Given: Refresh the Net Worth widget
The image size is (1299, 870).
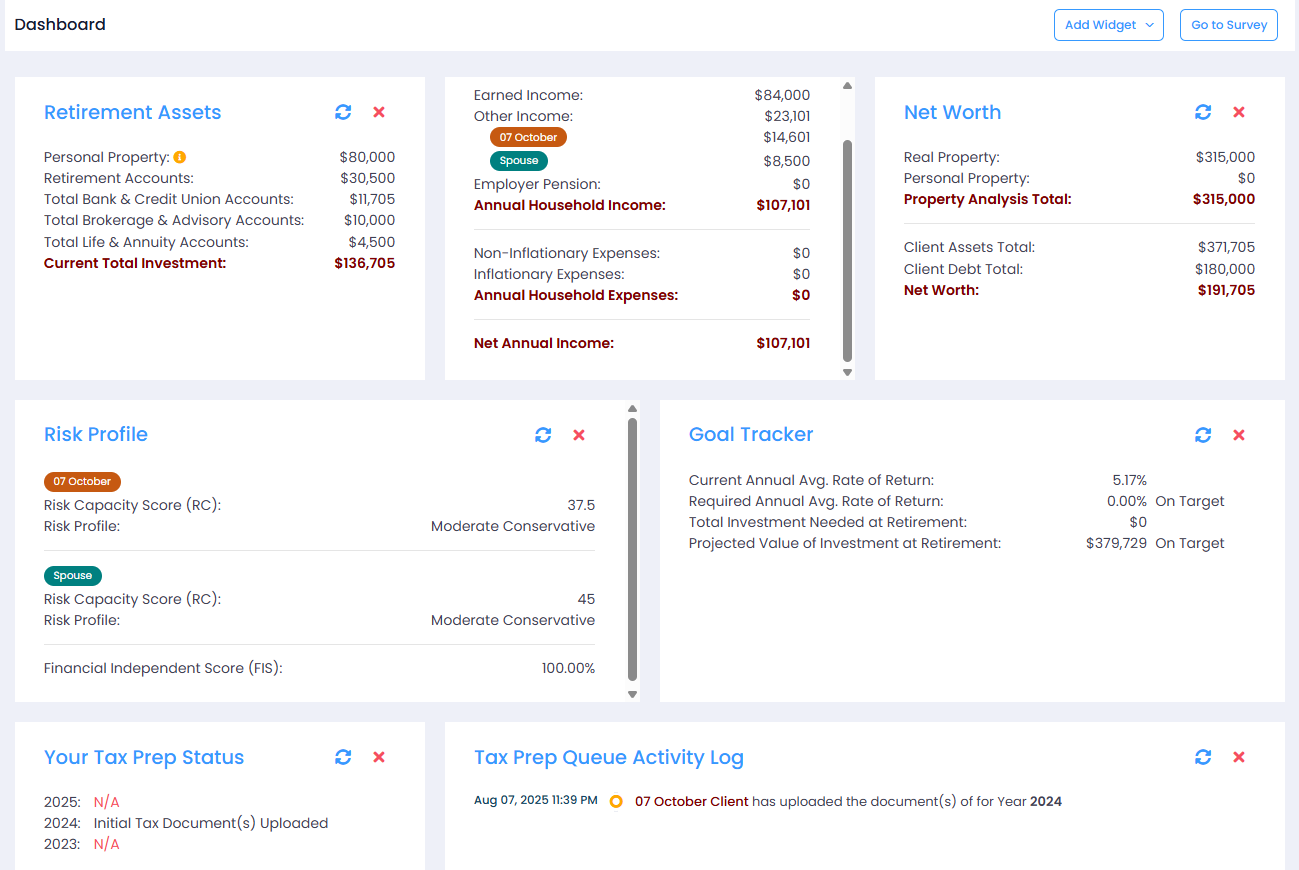Looking at the screenshot, I should click(x=1203, y=112).
